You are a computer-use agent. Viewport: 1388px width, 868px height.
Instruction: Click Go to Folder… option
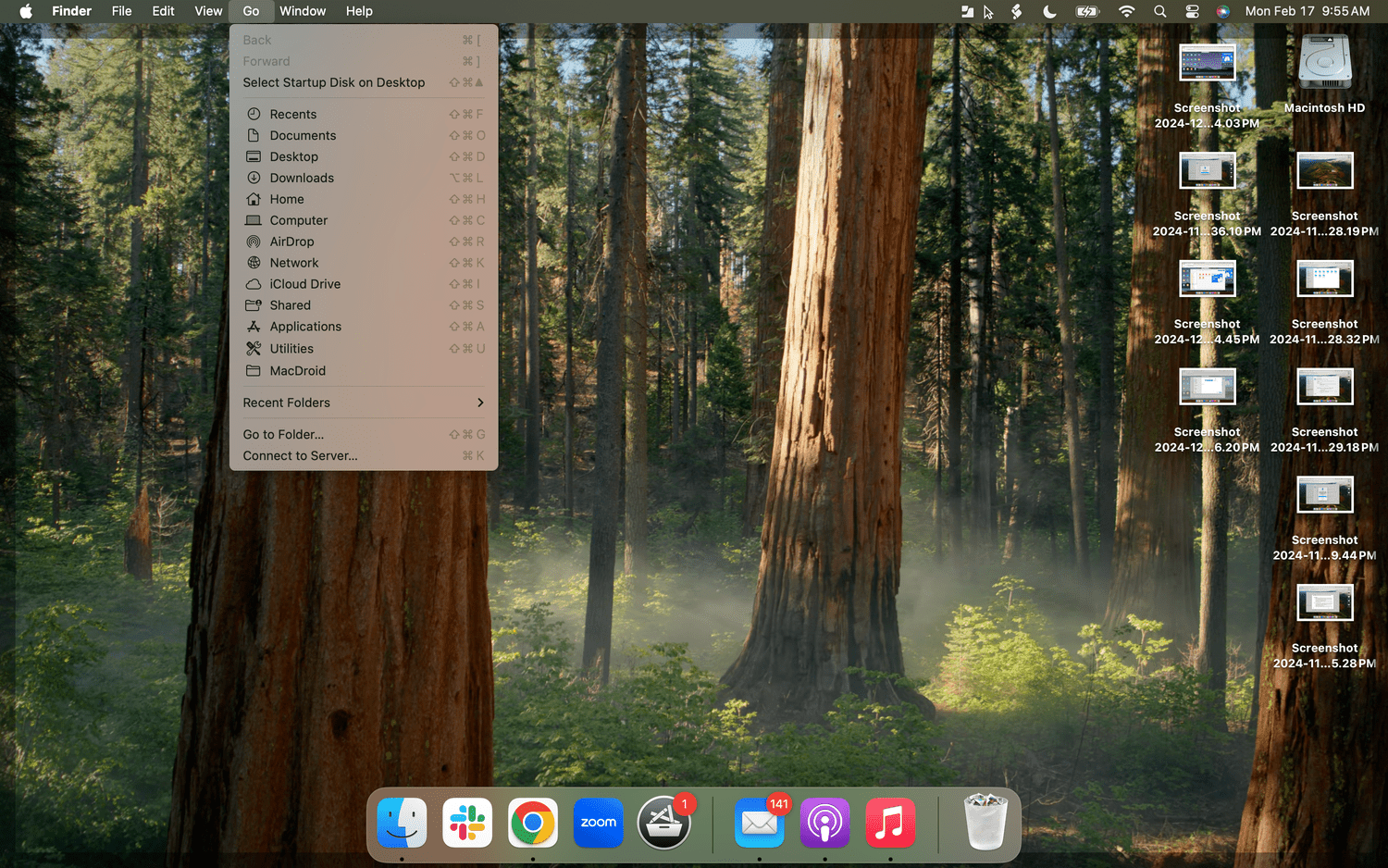283,434
